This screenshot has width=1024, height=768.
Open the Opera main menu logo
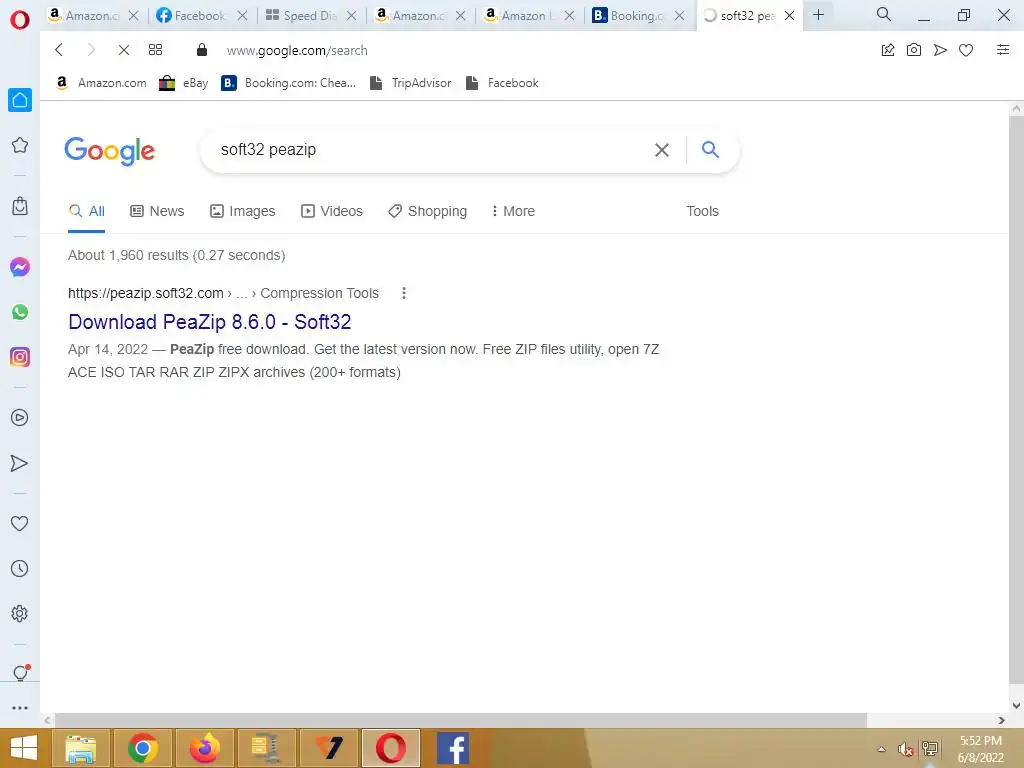[x=20, y=20]
